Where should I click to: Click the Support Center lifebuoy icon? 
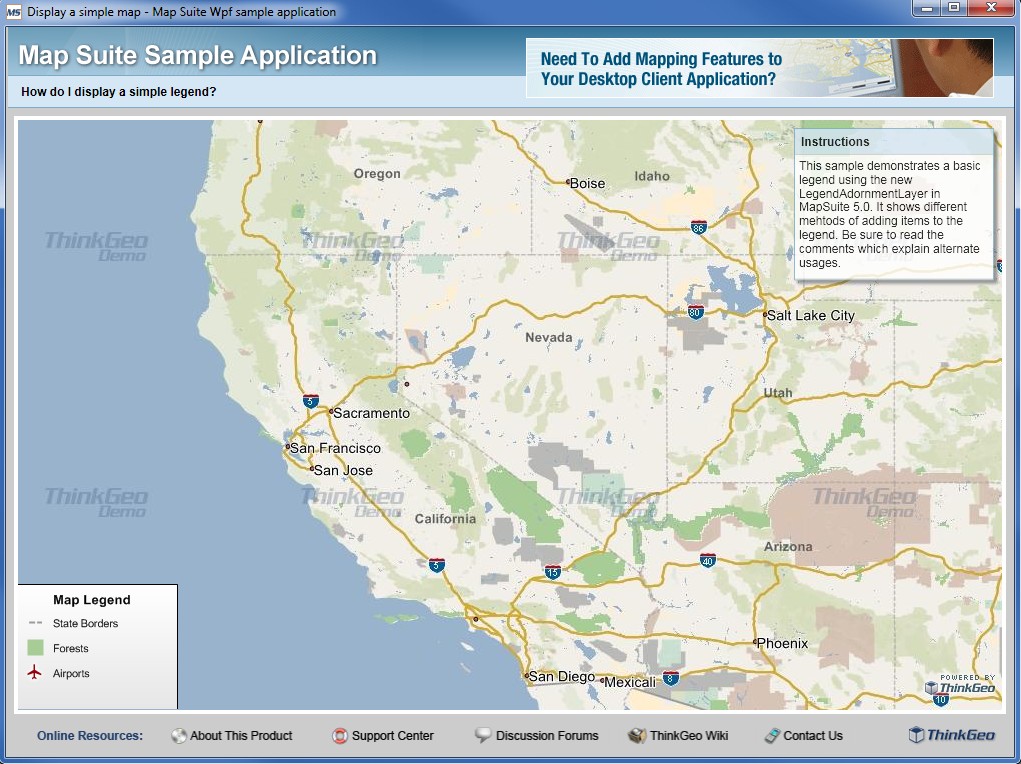coord(340,736)
